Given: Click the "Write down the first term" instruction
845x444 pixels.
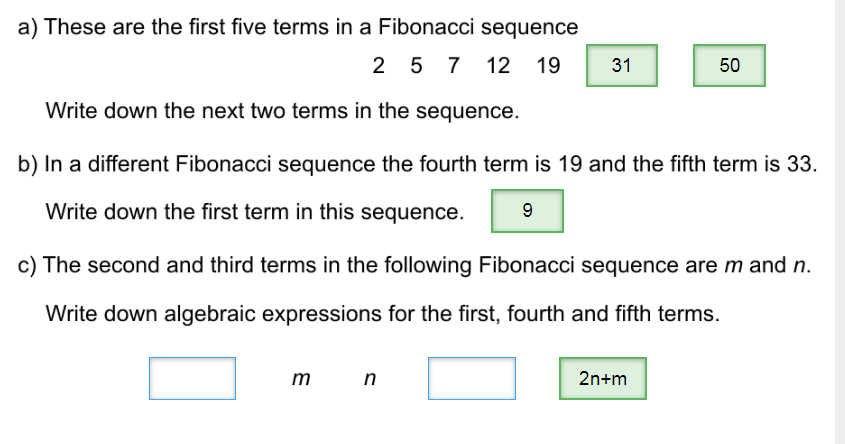Looking at the screenshot, I should pyautogui.click(x=255, y=212).
